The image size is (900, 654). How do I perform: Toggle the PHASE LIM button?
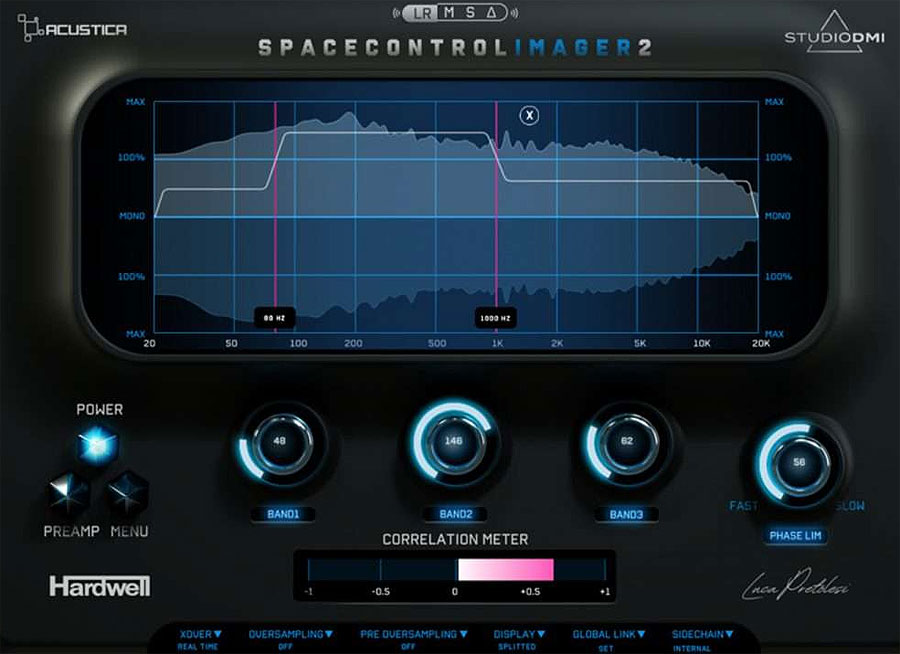point(795,536)
